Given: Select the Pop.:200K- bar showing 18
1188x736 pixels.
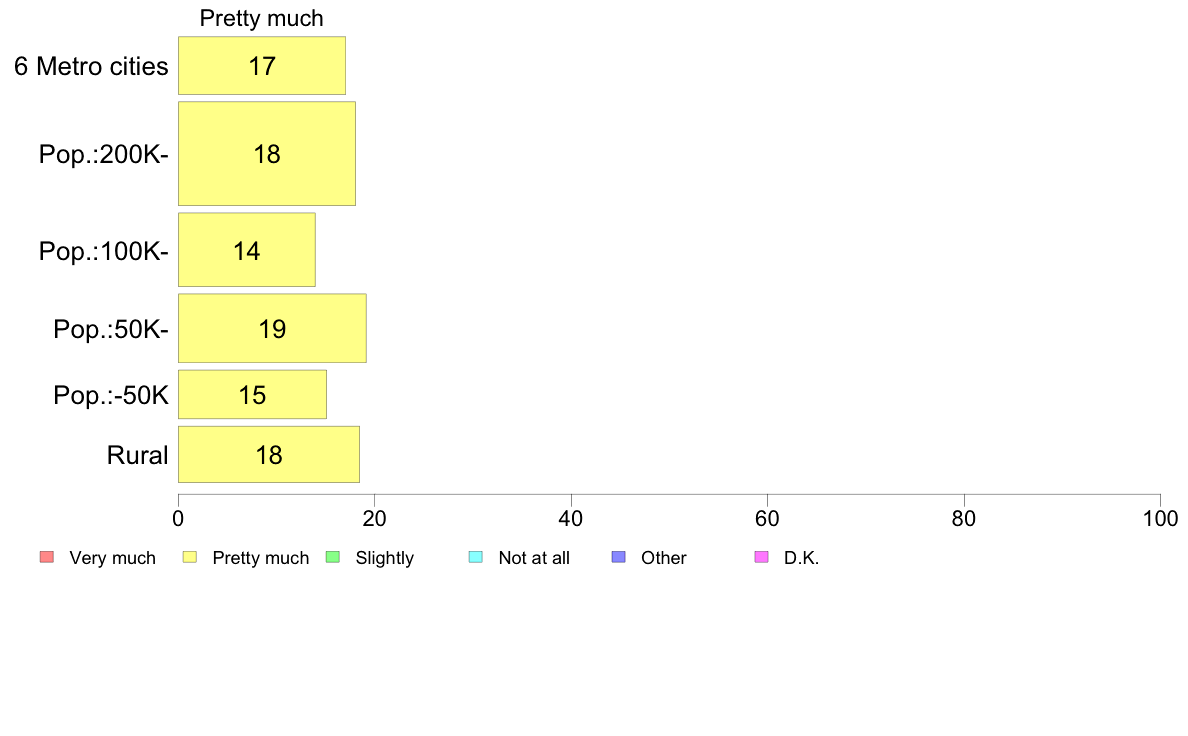Looking at the screenshot, I should pyautogui.click(x=267, y=154).
